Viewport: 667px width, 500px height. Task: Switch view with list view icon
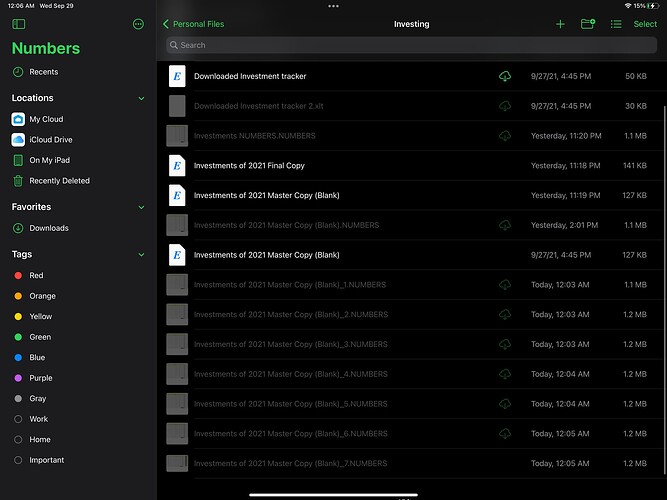(x=616, y=24)
